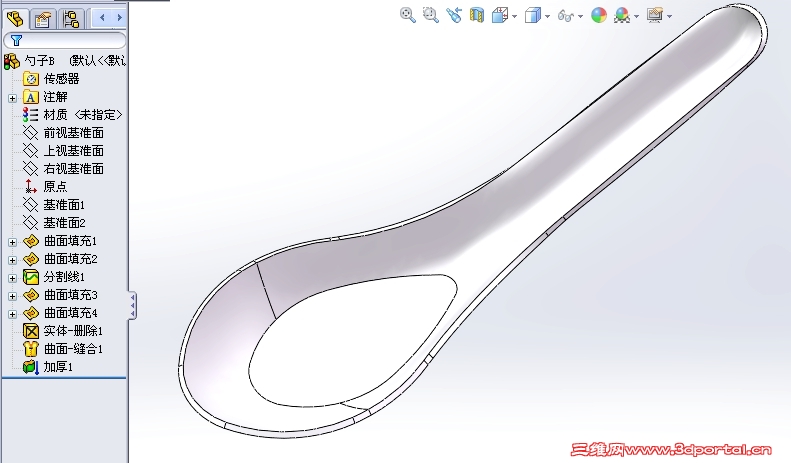Viewport: 791px width, 463px height.
Task: Select the 上视基准面 top plane
Action: click(x=74, y=151)
